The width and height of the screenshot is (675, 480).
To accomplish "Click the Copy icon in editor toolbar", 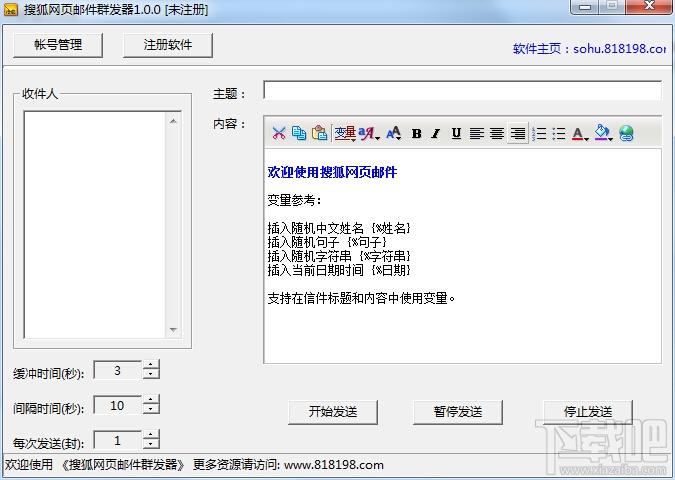I will point(299,133).
